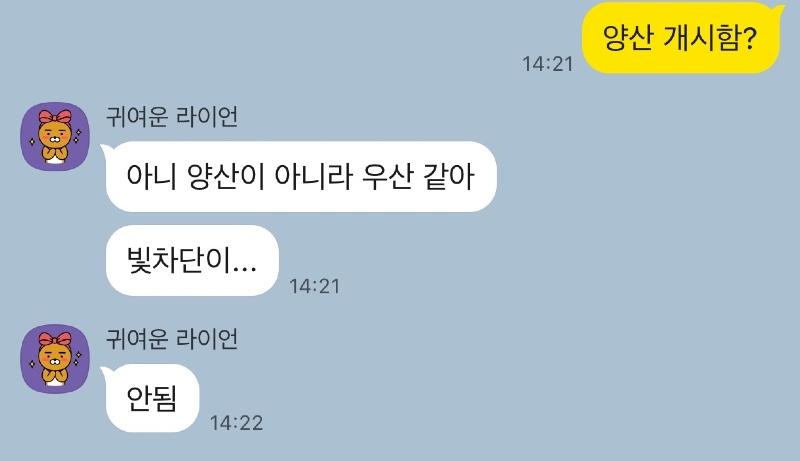Click the word 개시함? in the yellow bubble
The width and height of the screenshot is (800, 461).
(710, 38)
